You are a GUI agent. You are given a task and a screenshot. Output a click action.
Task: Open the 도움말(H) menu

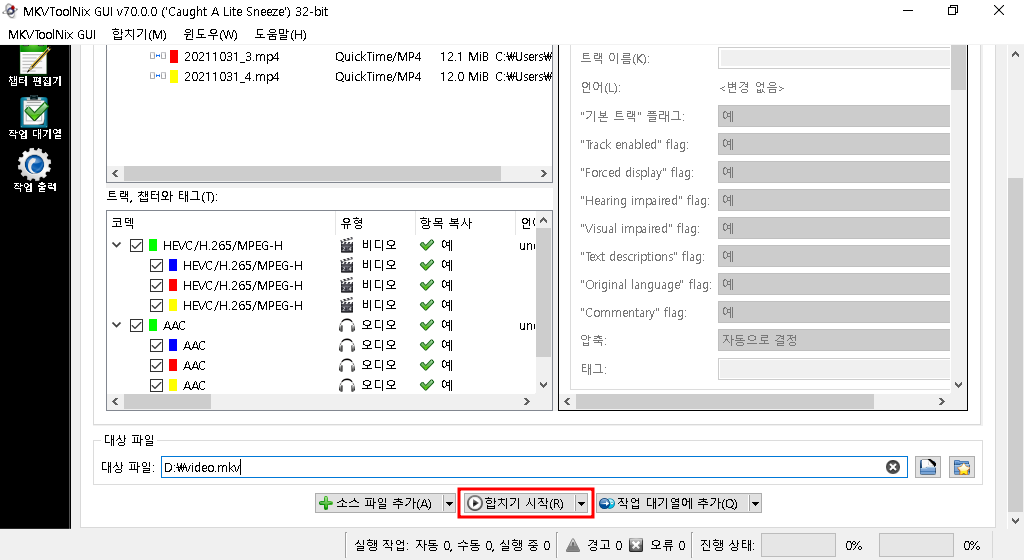tap(280, 35)
